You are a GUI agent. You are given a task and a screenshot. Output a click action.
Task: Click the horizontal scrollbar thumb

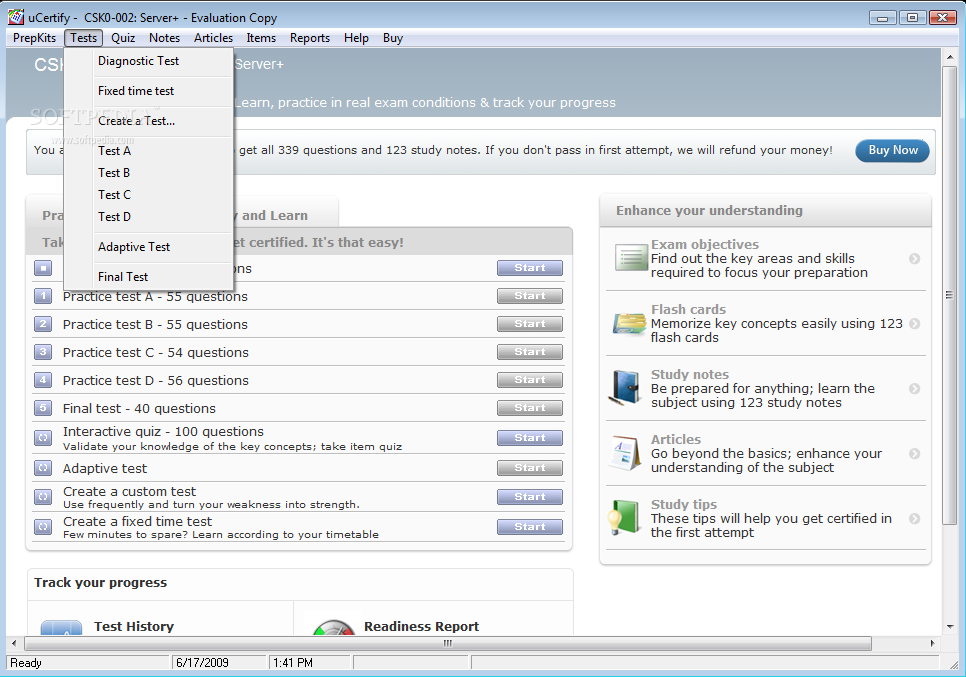coord(448,643)
